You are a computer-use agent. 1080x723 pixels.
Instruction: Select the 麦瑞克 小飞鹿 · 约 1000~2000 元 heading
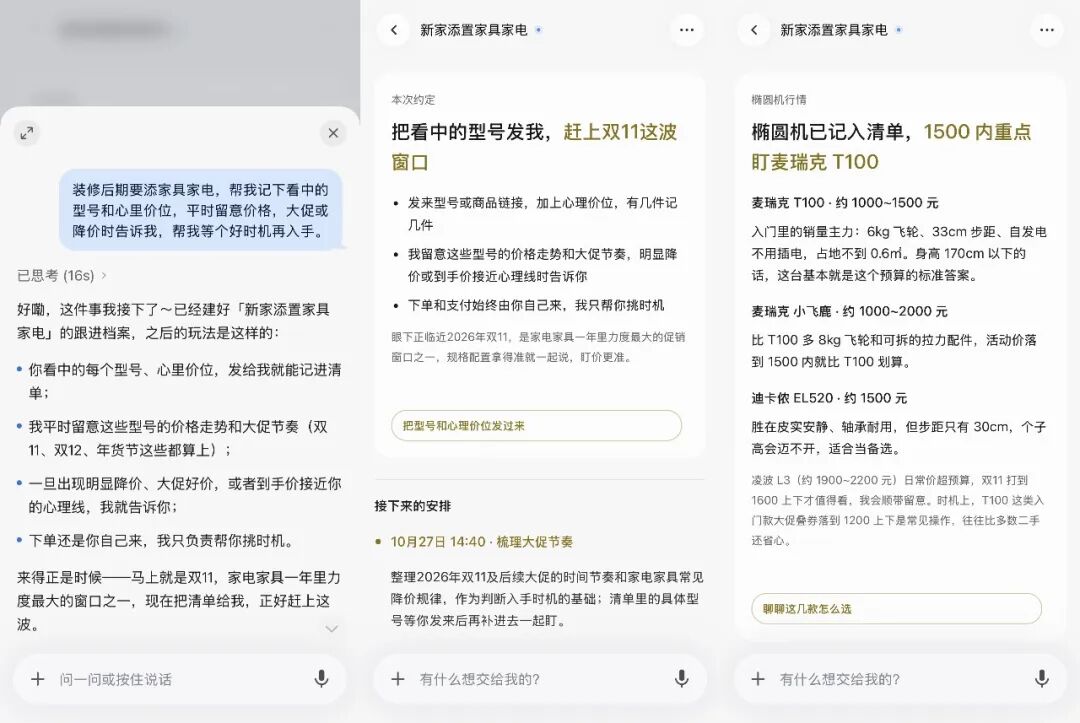[x=849, y=311]
